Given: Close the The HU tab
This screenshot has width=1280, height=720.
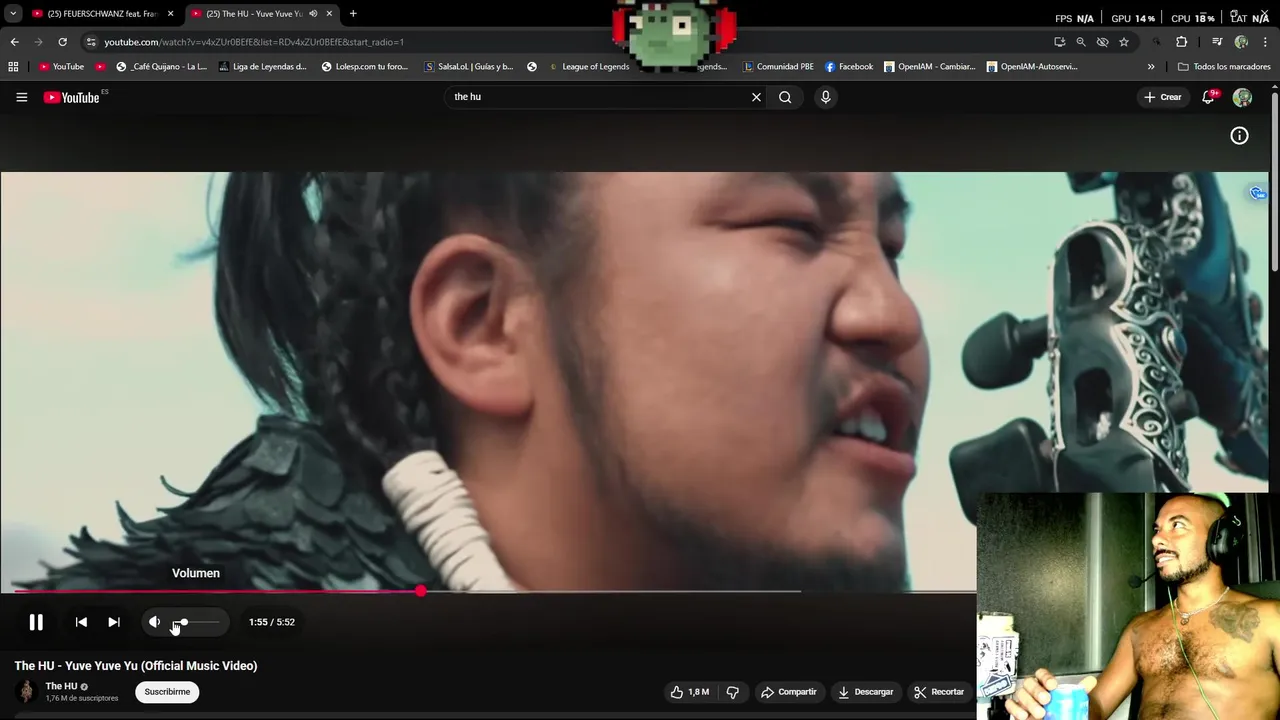Looking at the screenshot, I should (329, 14).
